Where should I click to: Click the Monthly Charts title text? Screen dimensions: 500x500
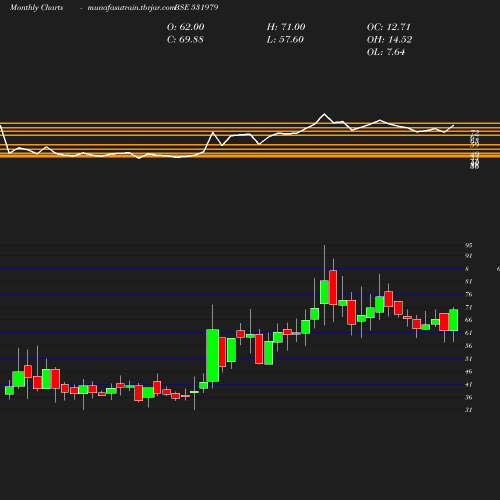(x=37, y=7)
